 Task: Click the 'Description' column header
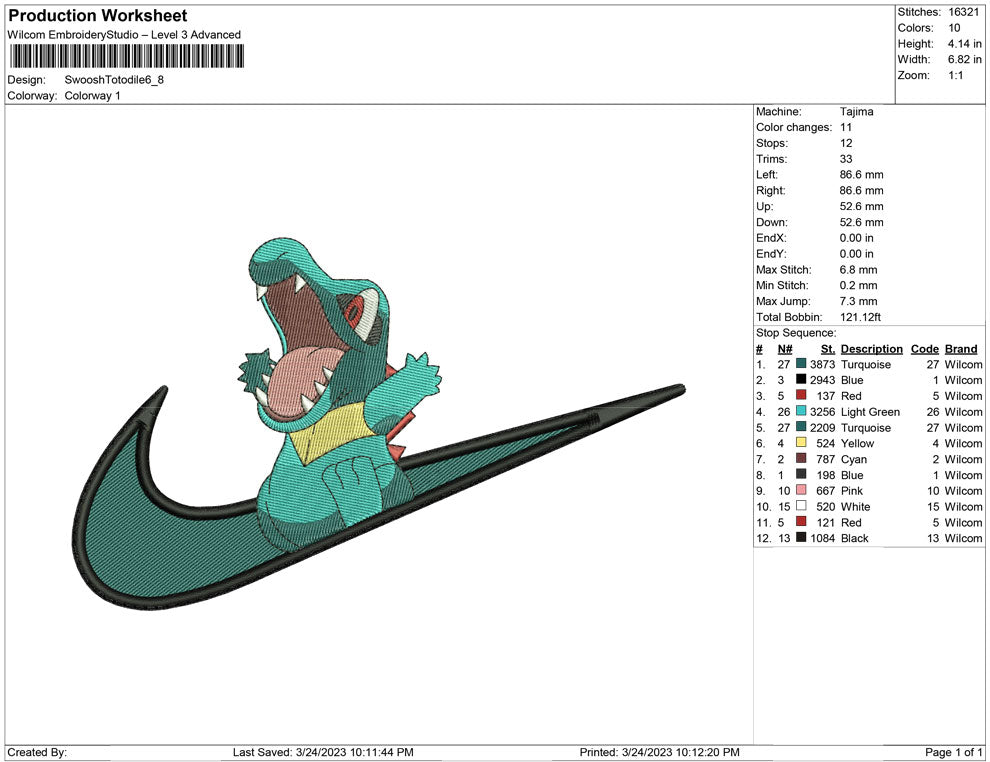(871, 348)
